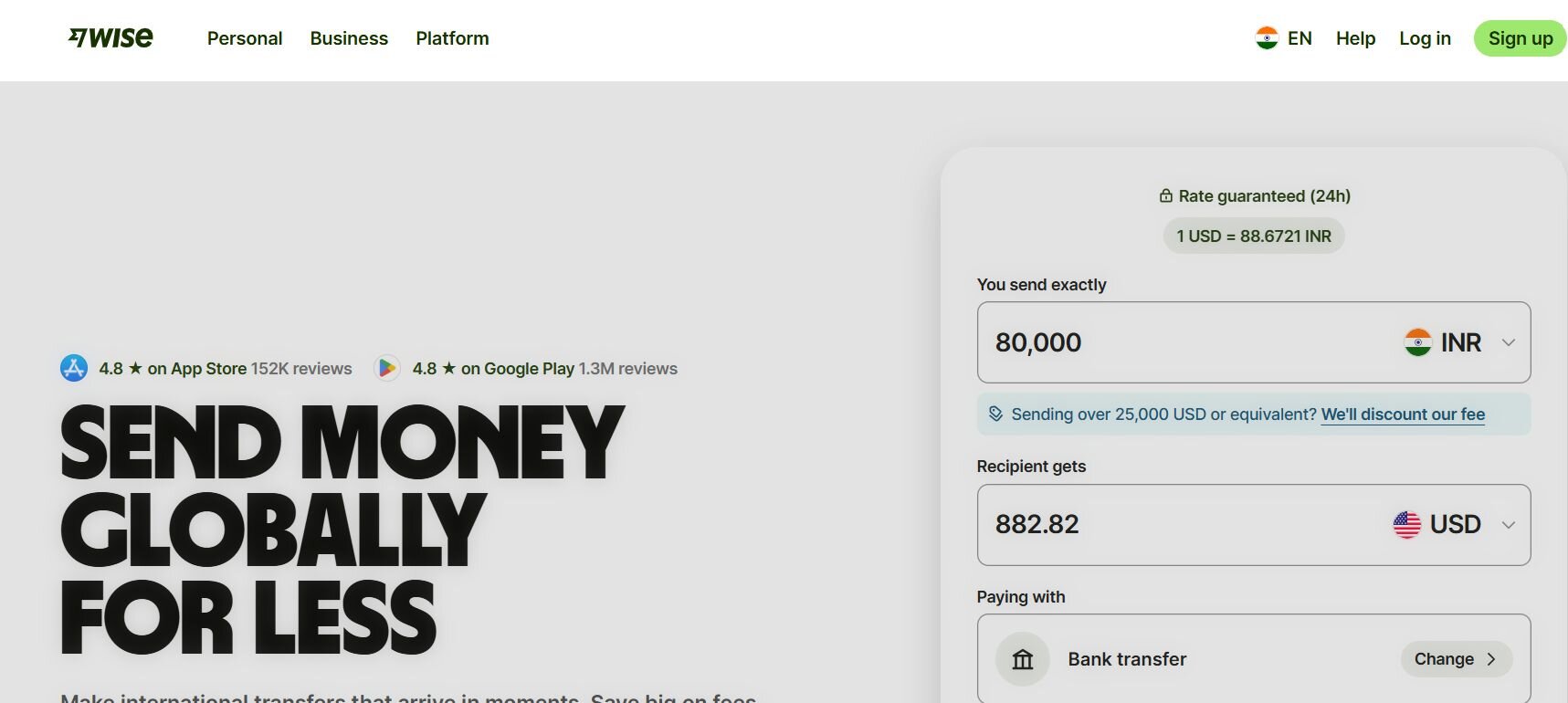Focus the "You send exactly" amount field
This screenshot has width=1568, height=703.
1178,342
